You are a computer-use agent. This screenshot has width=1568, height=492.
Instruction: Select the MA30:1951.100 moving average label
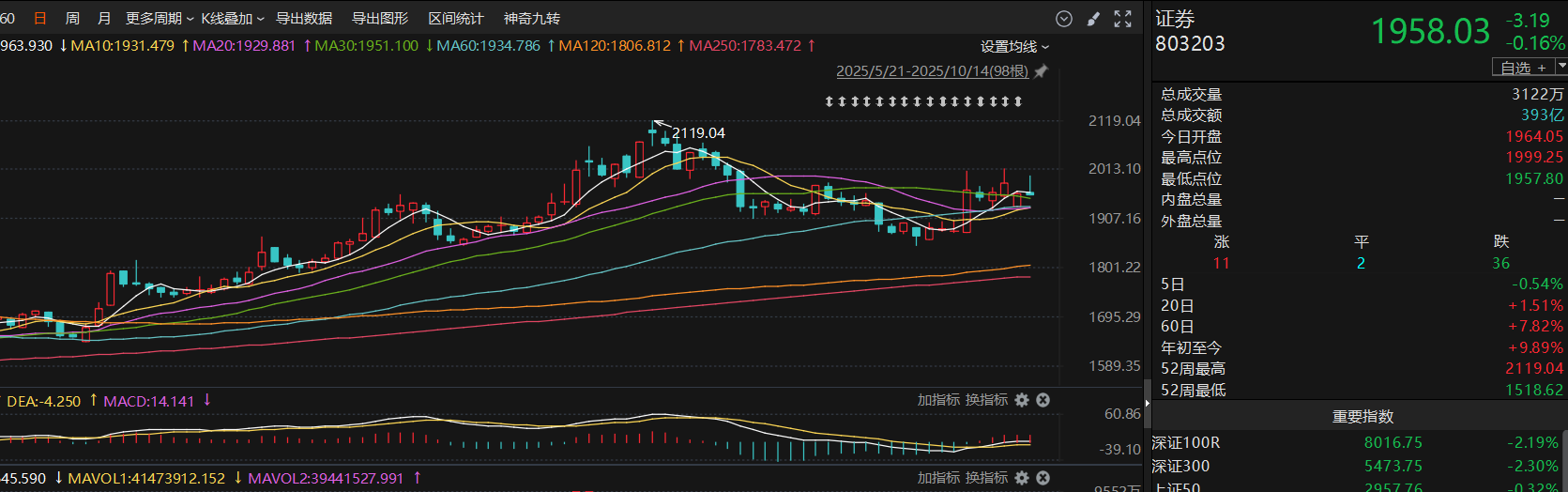tap(367, 45)
